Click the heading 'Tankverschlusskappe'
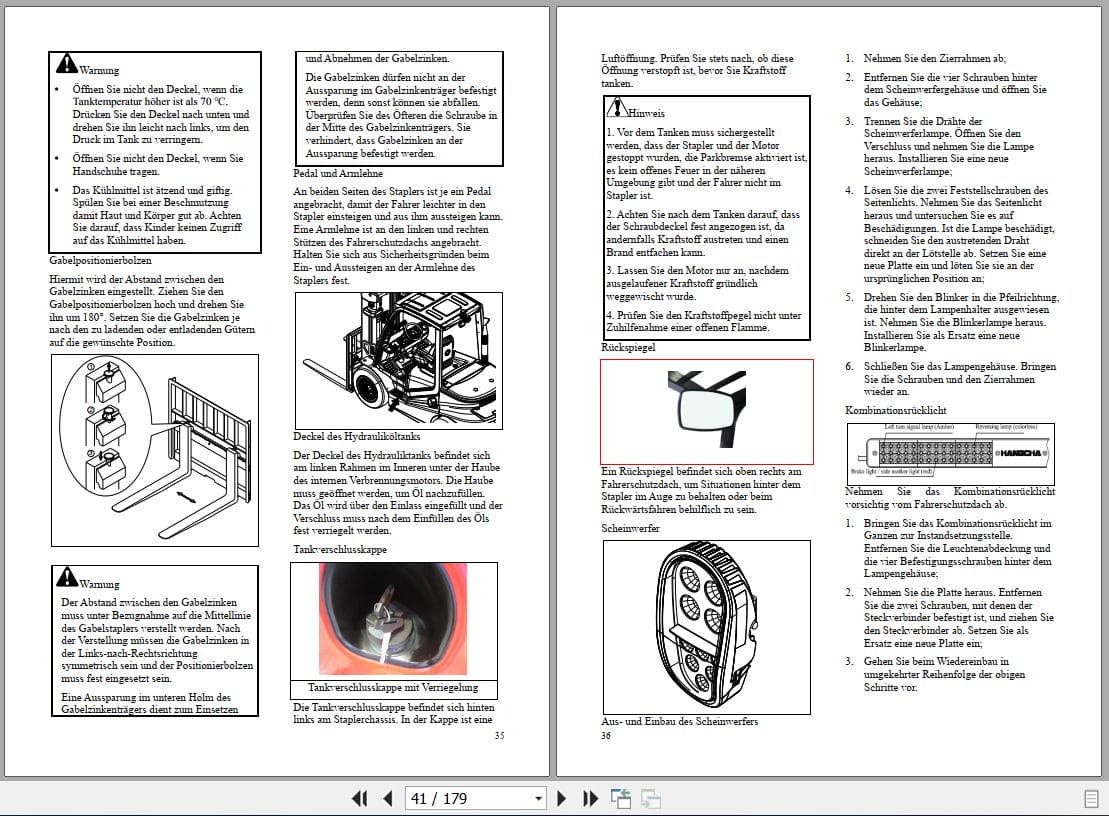 pos(340,549)
